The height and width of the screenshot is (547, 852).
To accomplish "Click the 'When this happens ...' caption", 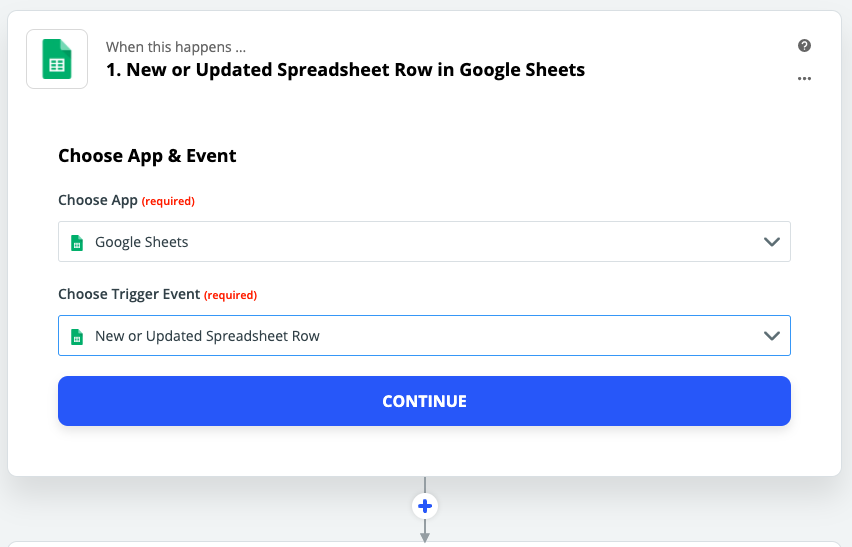I will tap(176, 47).
